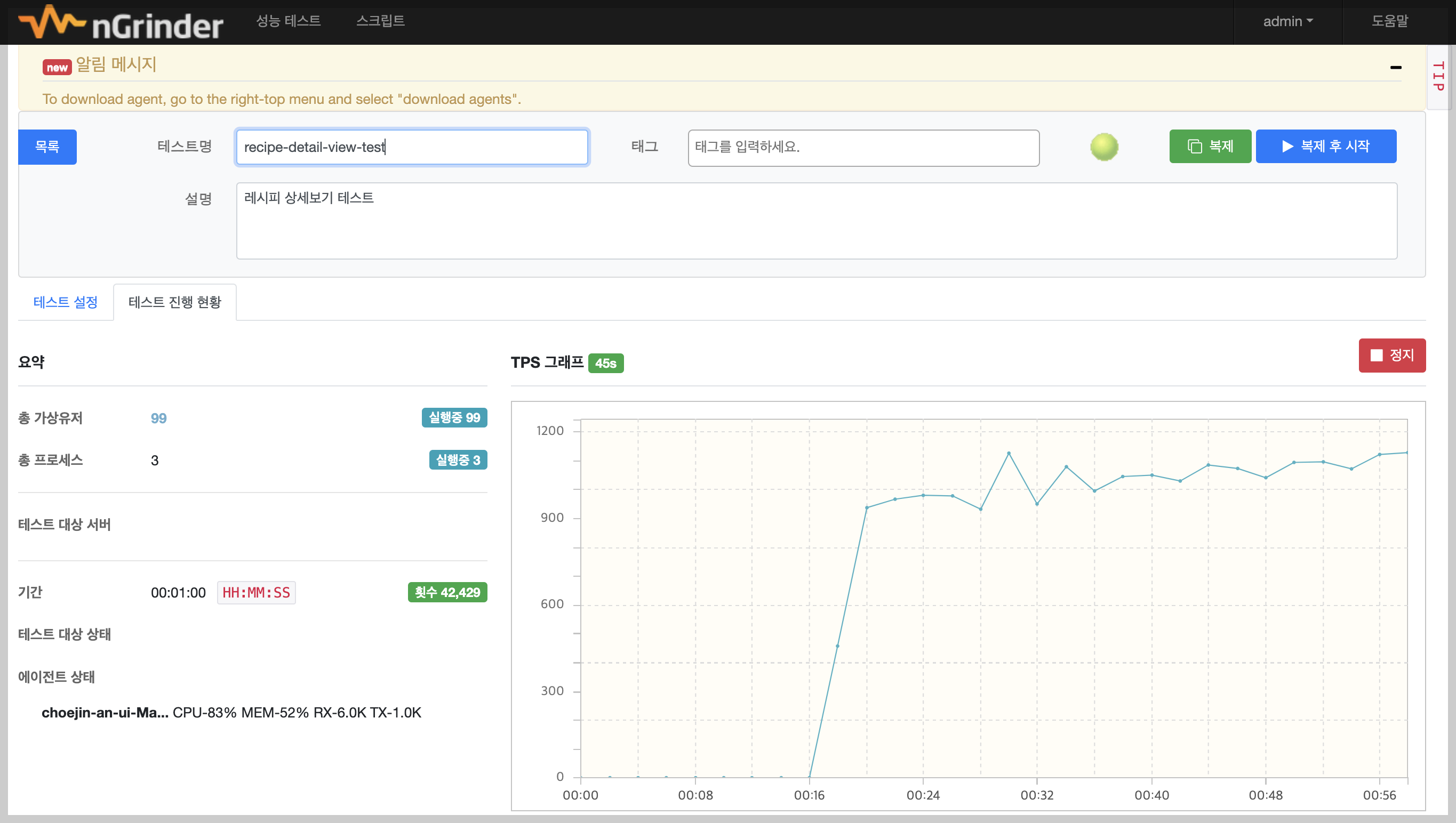
Task: Click the yellow-green test status ball
Action: coord(1103,147)
